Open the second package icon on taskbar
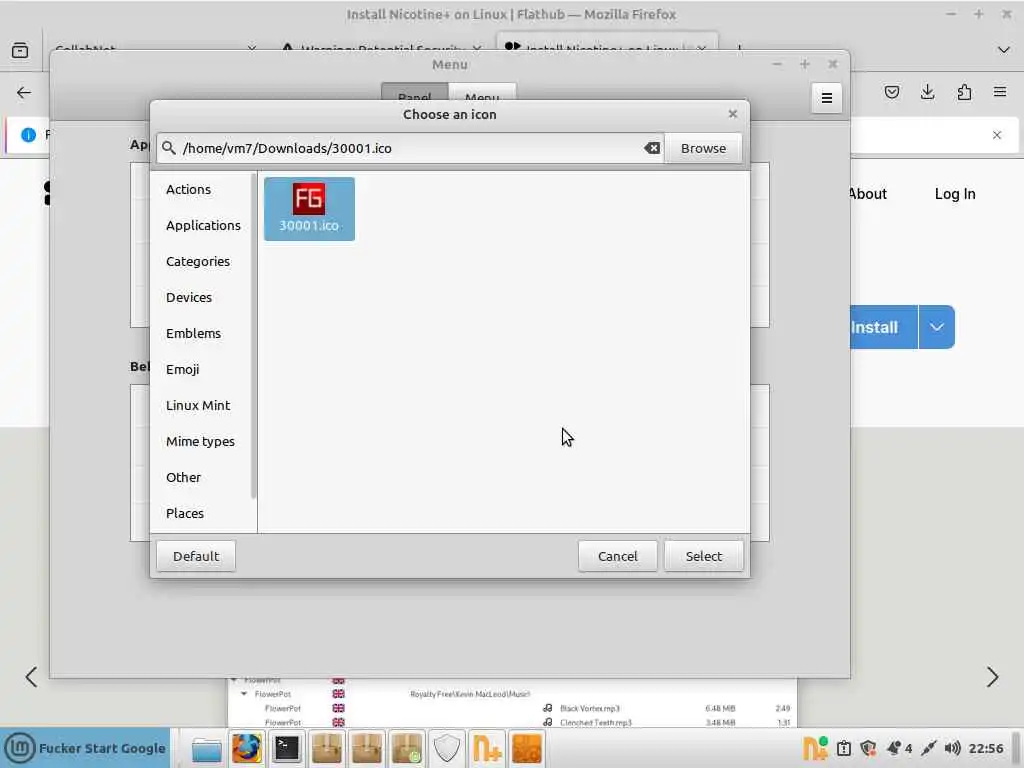 point(366,748)
